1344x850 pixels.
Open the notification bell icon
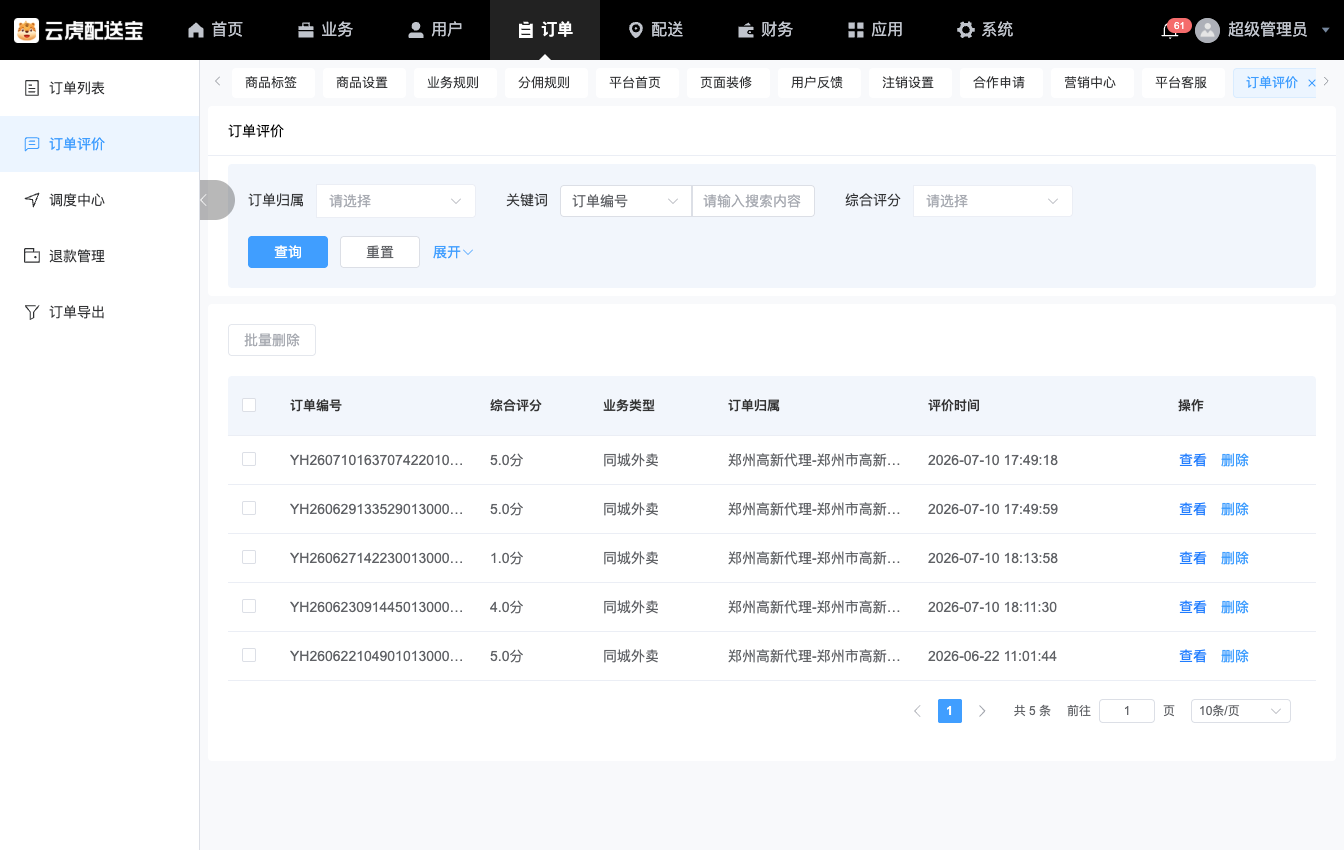coord(1169,31)
